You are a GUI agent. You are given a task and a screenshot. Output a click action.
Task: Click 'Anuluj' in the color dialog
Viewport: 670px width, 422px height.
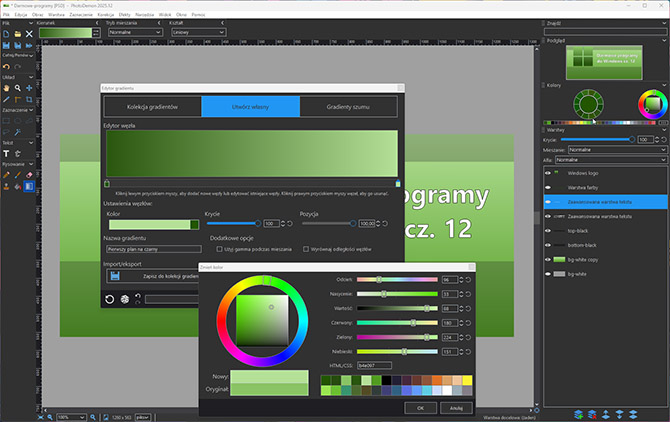point(455,408)
